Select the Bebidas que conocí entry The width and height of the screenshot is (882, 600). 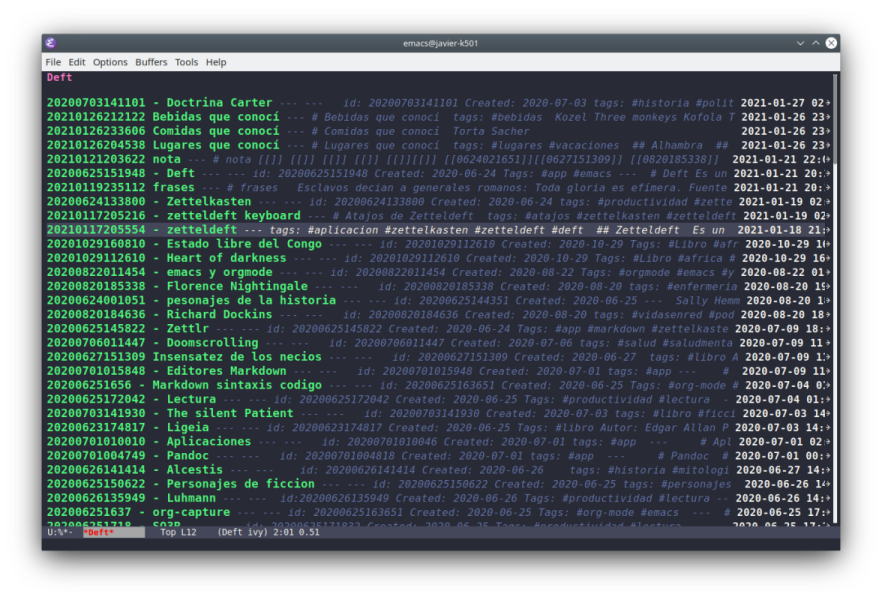tap(216, 117)
